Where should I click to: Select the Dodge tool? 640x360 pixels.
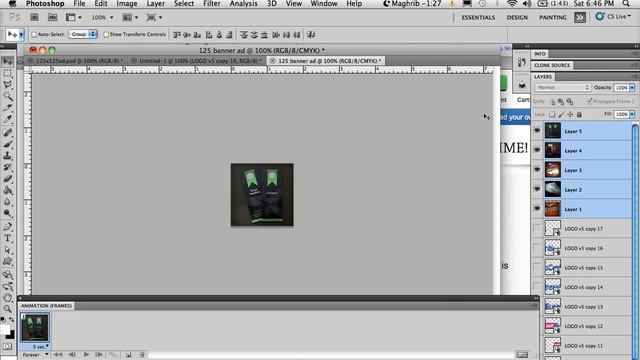pyautogui.click(x=7, y=213)
